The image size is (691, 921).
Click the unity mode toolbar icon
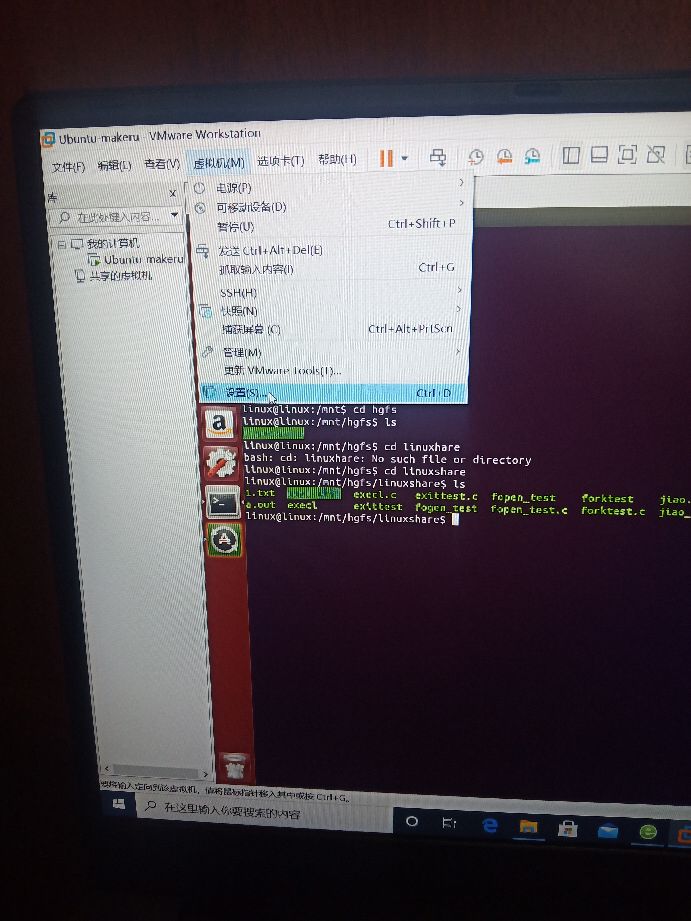point(655,154)
